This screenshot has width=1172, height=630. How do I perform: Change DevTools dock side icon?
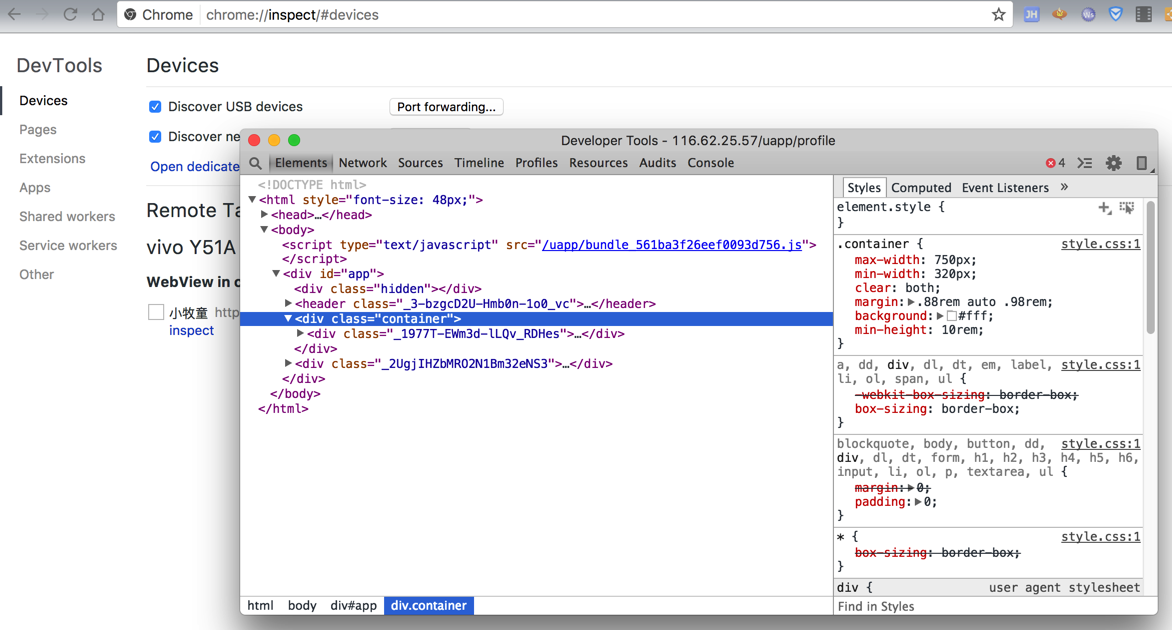click(1141, 163)
